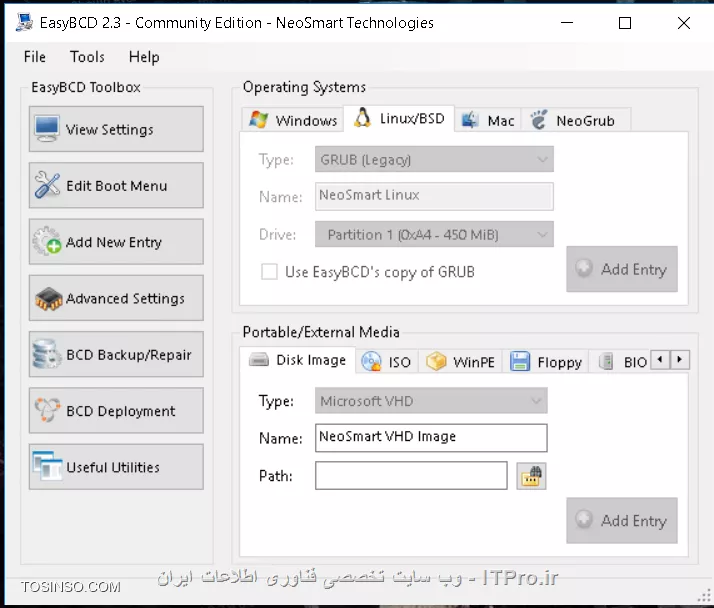The width and height of the screenshot is (714, 608).
Task: Click the Linux penguin tab icon
Action: click(362, 118)
